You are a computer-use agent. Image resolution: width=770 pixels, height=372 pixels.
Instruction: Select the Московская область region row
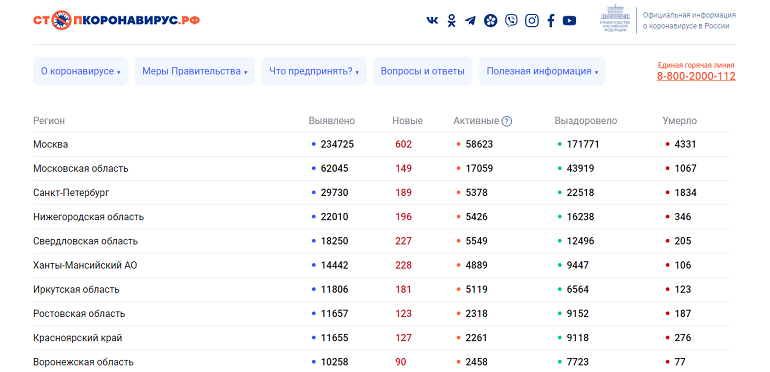click(x=382, y=168)
